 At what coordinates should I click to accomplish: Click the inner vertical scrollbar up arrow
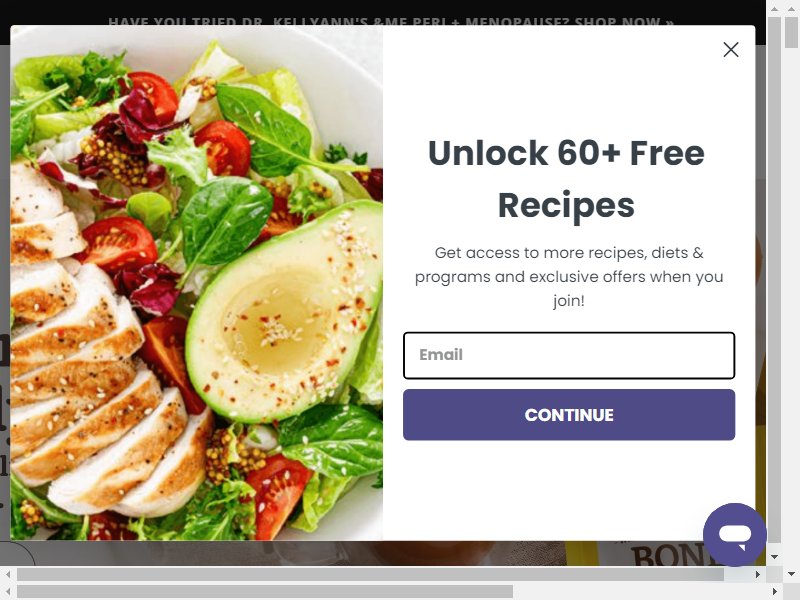[x=774, y=8]
